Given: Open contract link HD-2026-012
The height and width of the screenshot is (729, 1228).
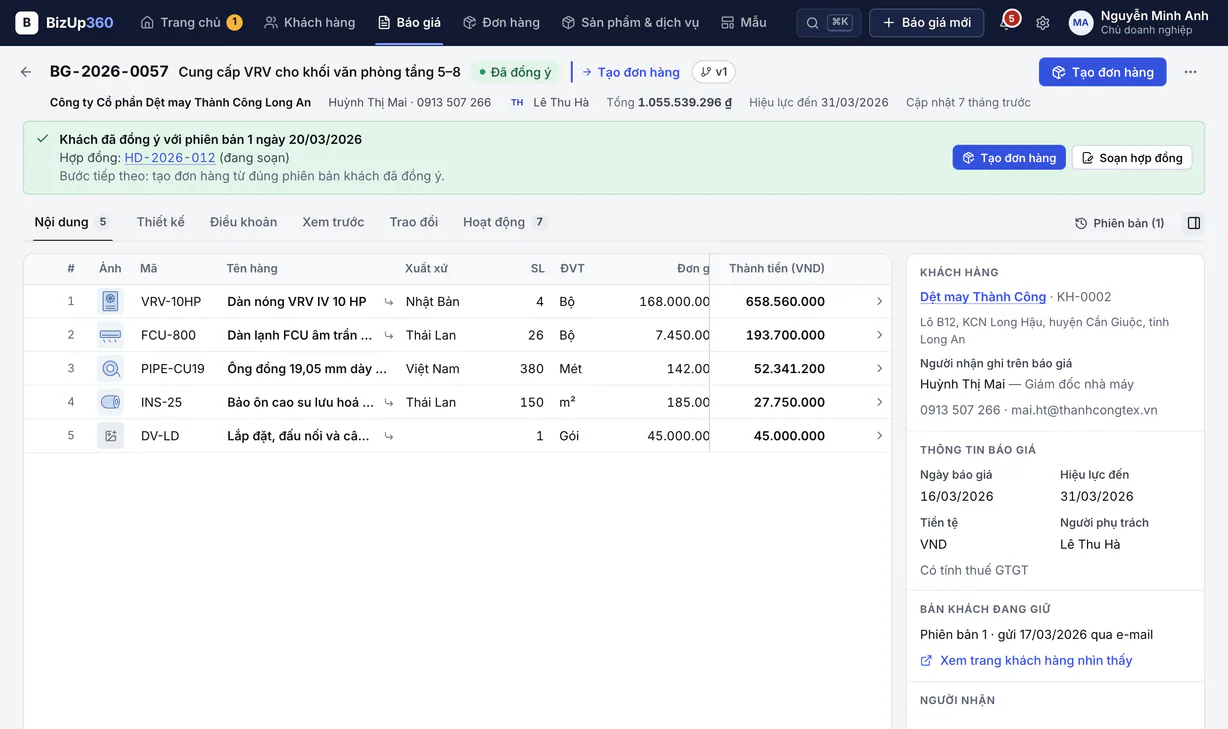Looking at the screenshot, I should pyautogui.click(x=170, y=158).
